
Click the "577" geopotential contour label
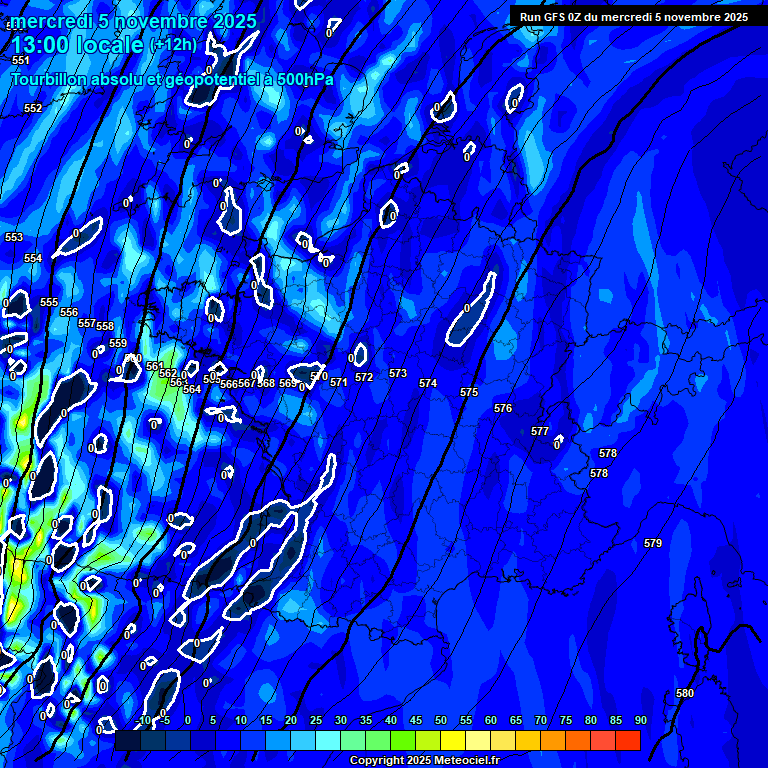[x=540, y=431]
